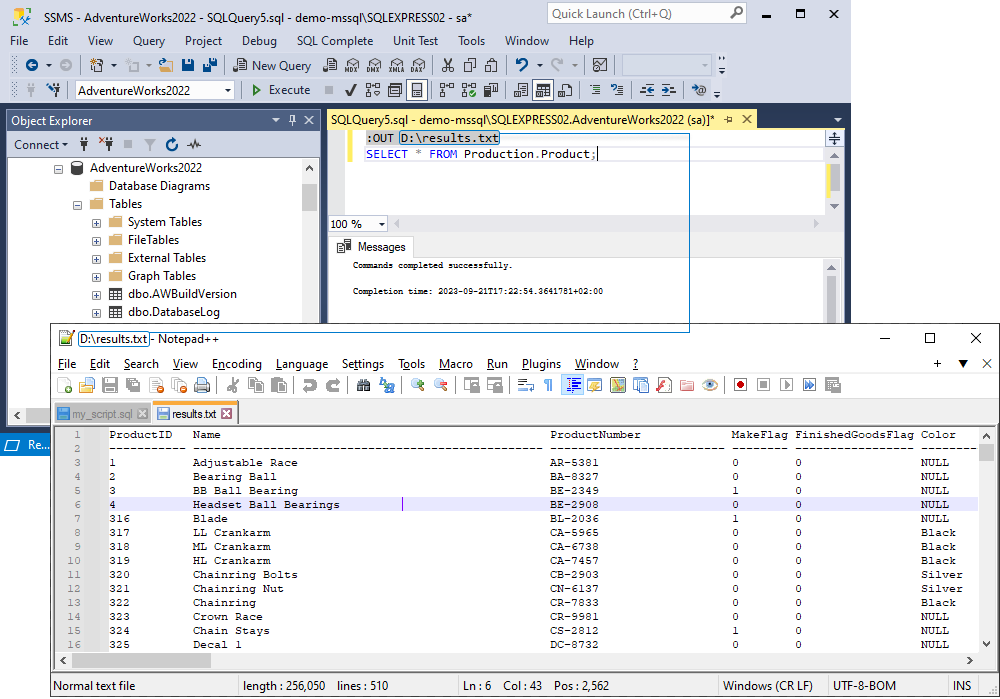Click the Save icon in SSMS toolbar
The image size is (1000, 699).
pos(188,65)
